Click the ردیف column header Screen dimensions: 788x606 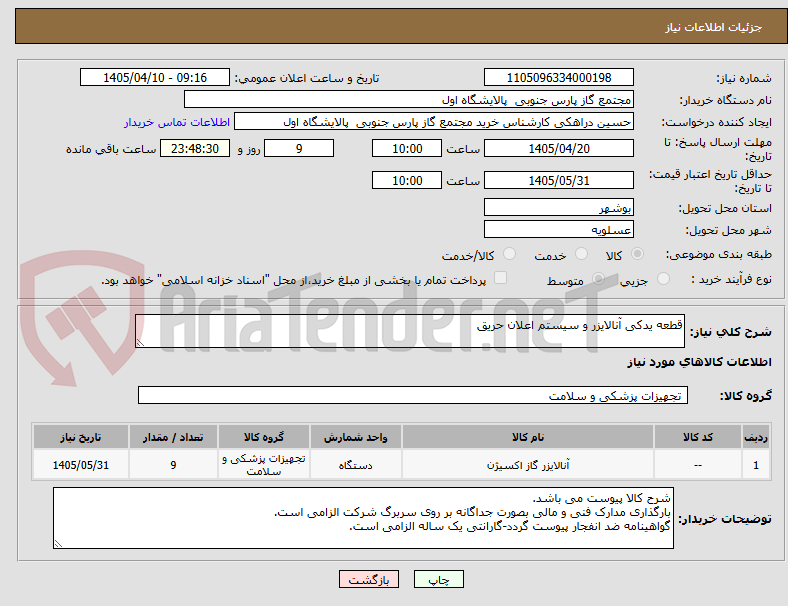coord(755,437)
